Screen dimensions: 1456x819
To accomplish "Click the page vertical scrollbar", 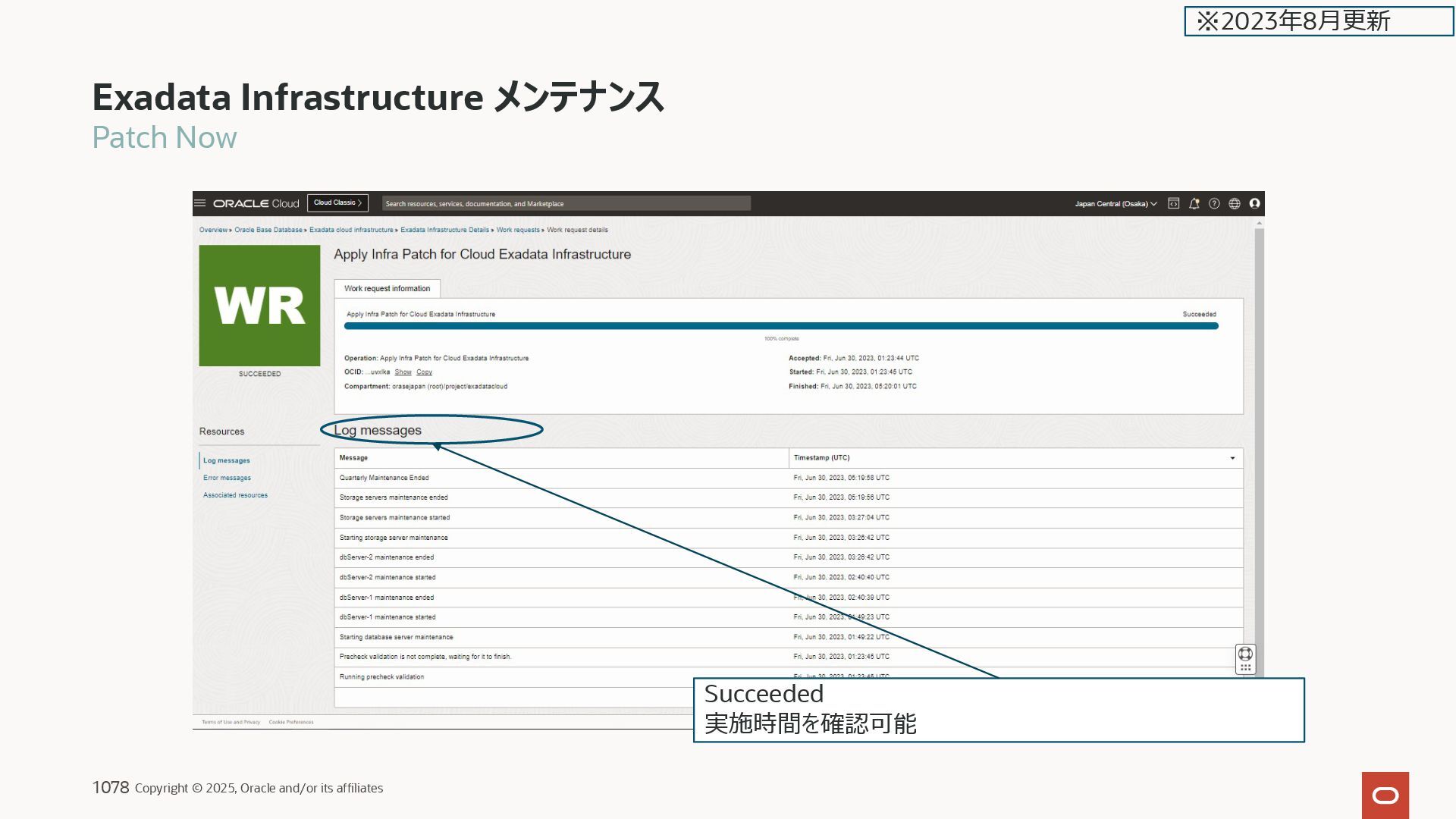I will tap(1259, 455).
